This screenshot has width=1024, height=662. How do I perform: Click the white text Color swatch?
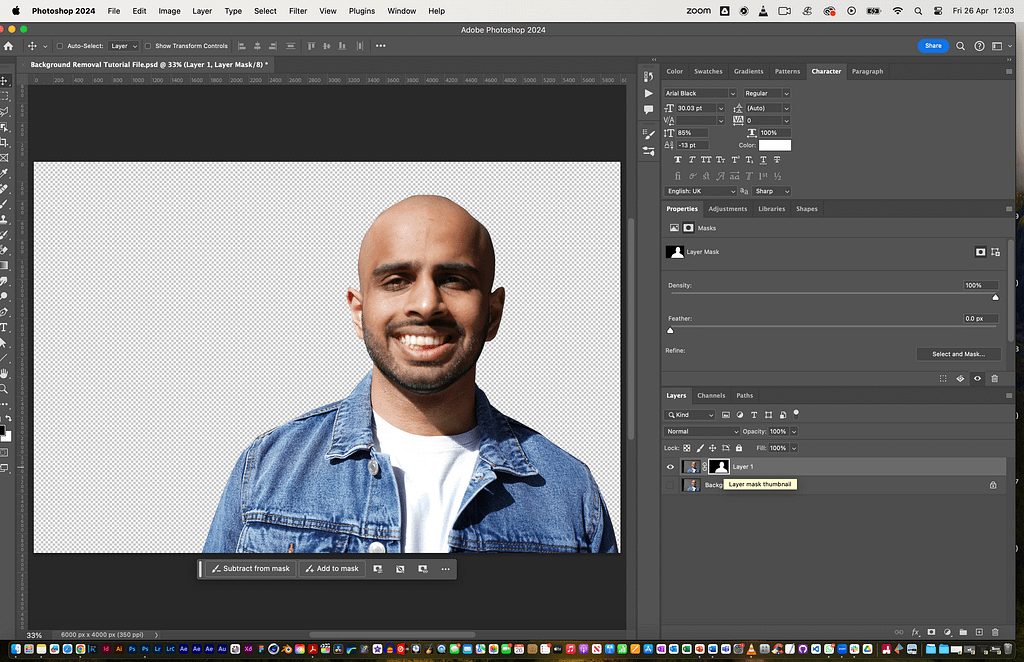[775, 146]
